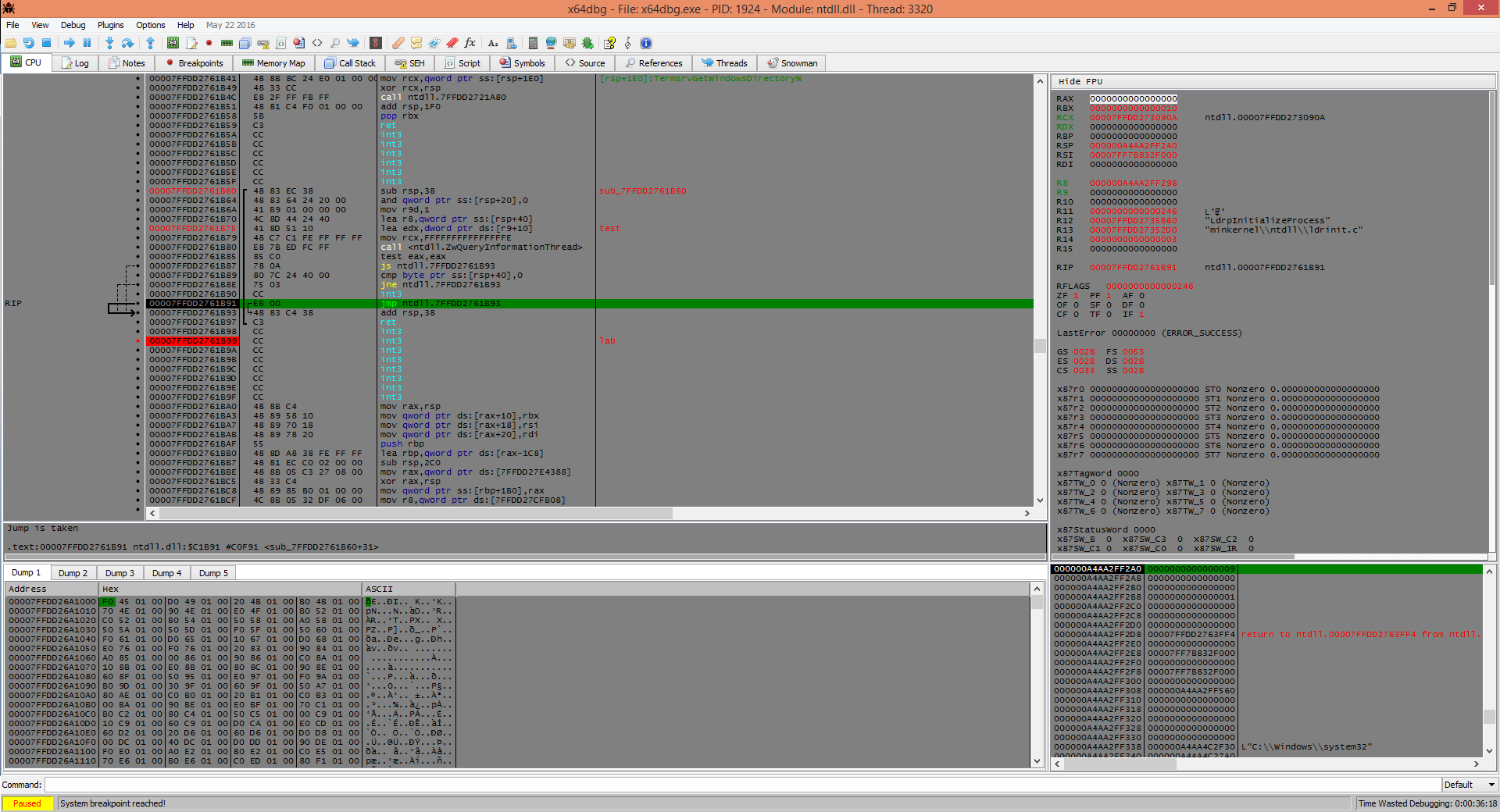Click the Run (blue arrow) icon
1500x812 pixels.
69,43
